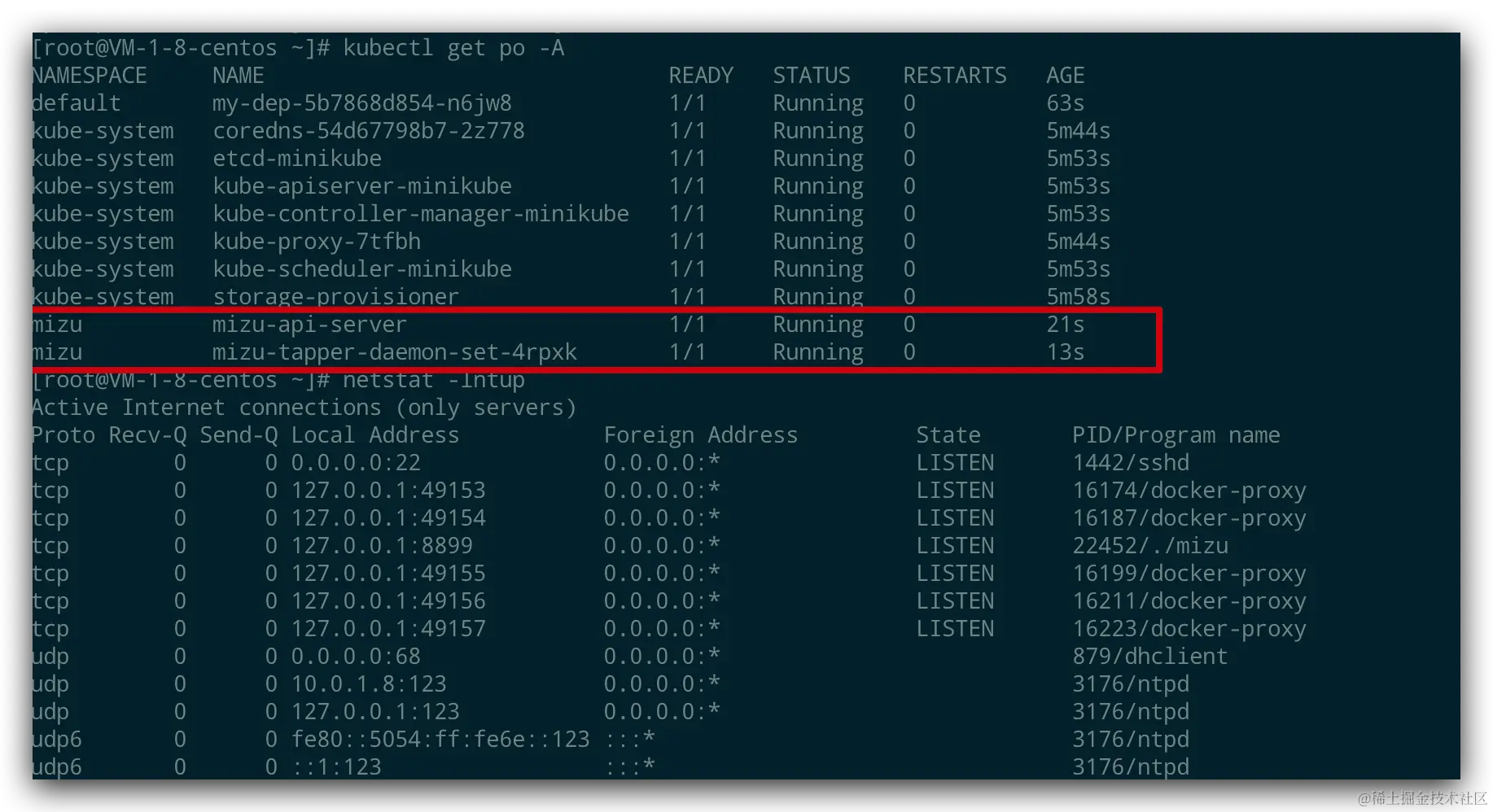Select local address 127.0.0.1:49155
The width and height of the screenshot is (1493, 812).
pyautogui.click(x=388, y=574)
